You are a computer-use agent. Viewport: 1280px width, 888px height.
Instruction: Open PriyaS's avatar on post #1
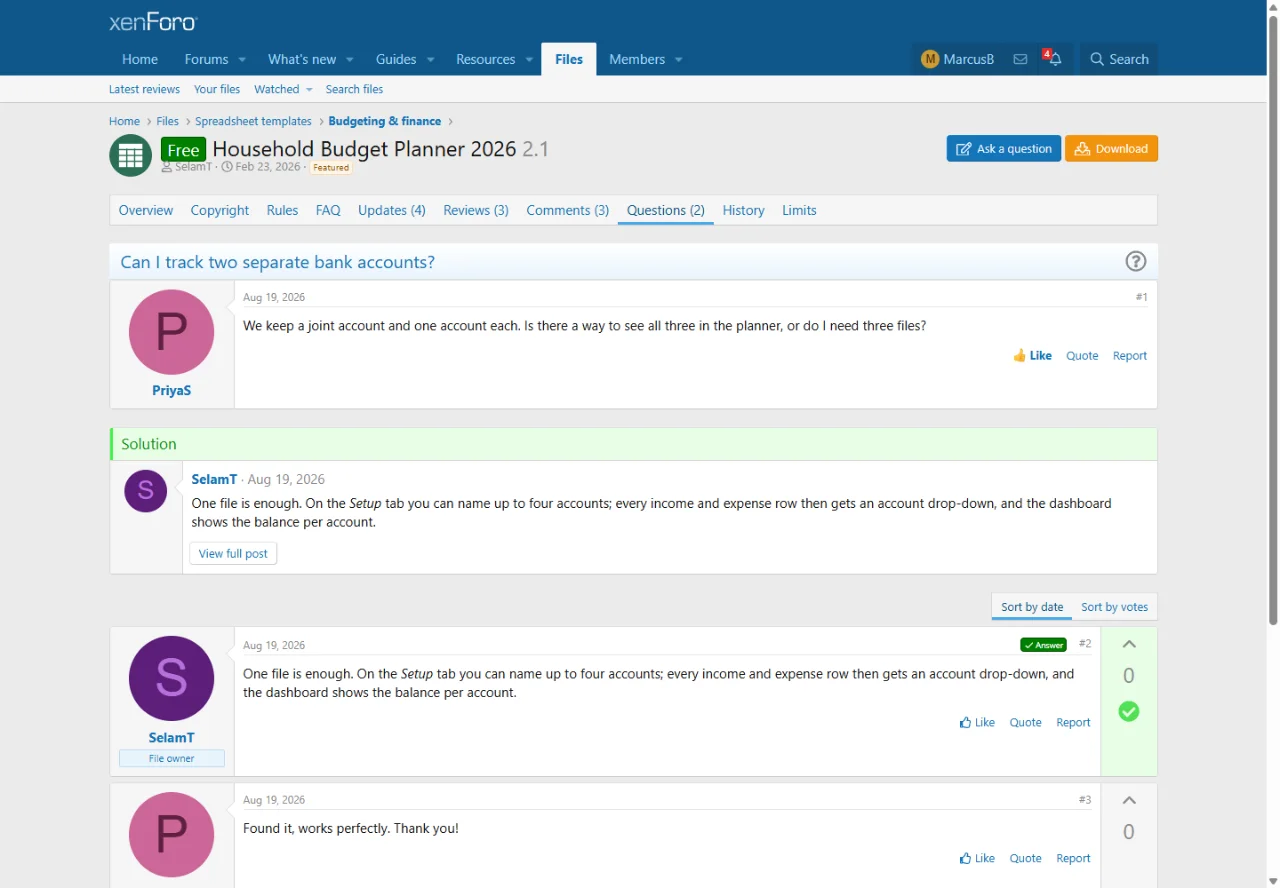click(x=171, y=332)
